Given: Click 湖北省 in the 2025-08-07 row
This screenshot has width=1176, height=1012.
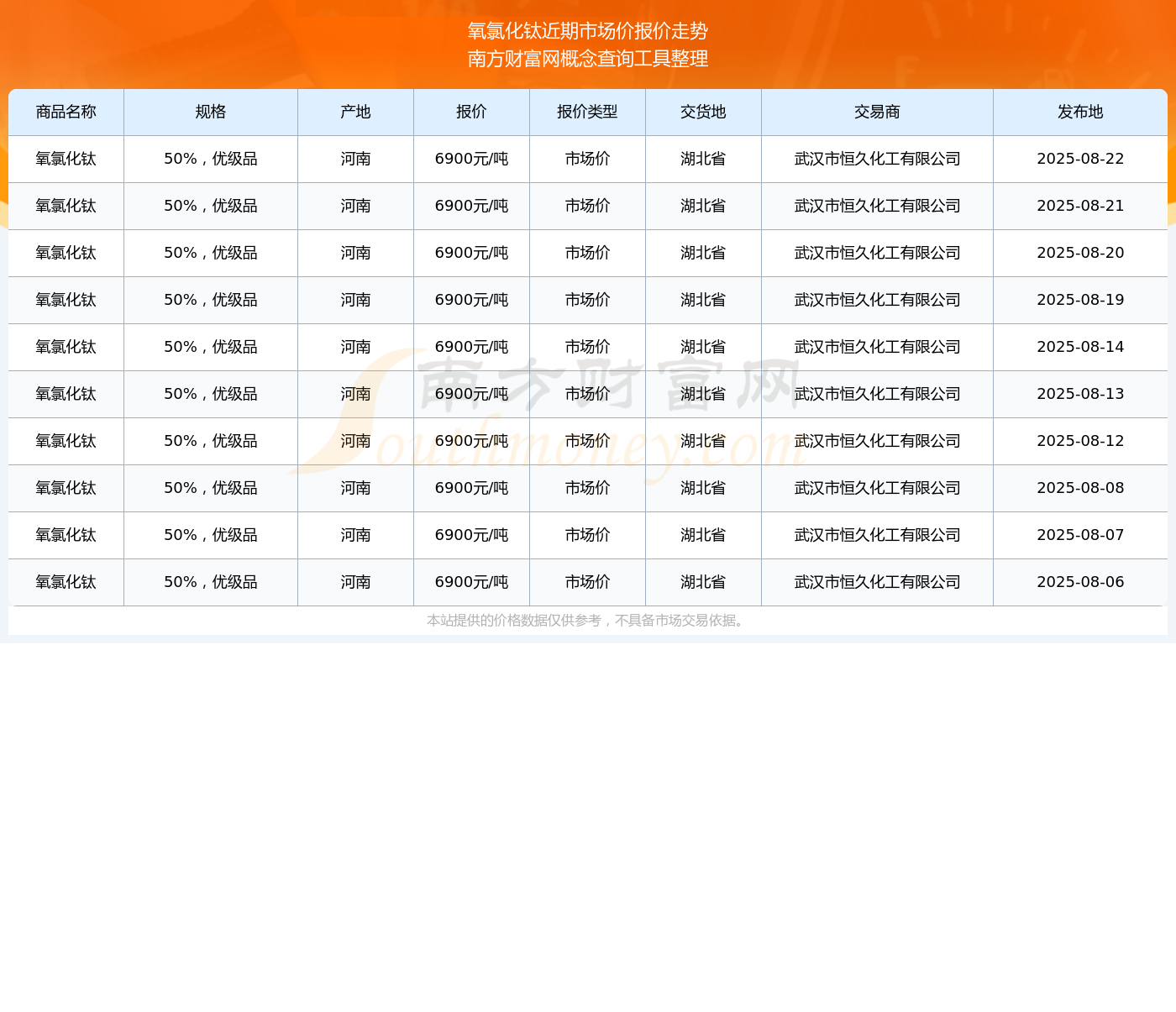Looking at the screenshot, I should click(703, 535).
